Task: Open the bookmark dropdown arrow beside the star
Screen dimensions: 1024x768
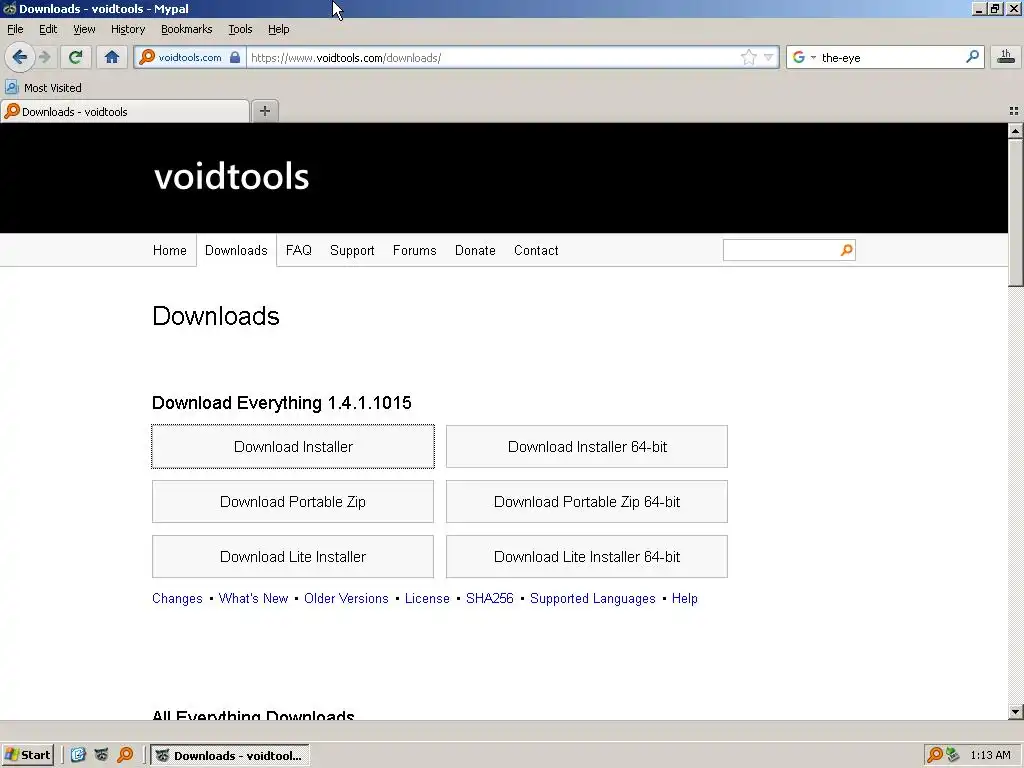Action: [x=768, y=57]
